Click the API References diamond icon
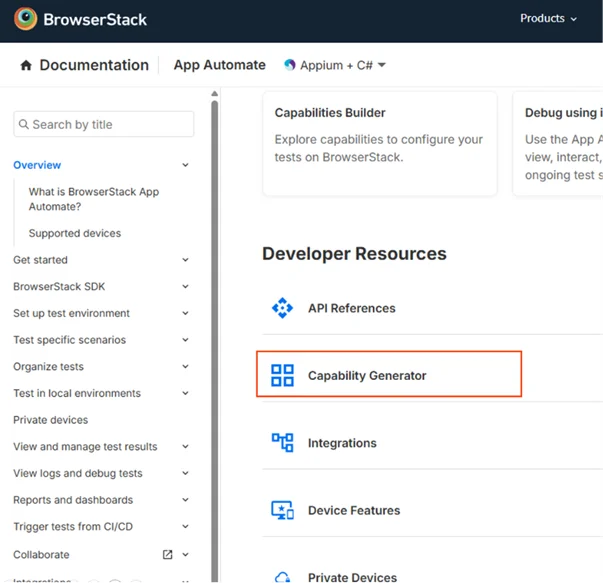The height and width of the screenshot is (583, 603). 282,308
